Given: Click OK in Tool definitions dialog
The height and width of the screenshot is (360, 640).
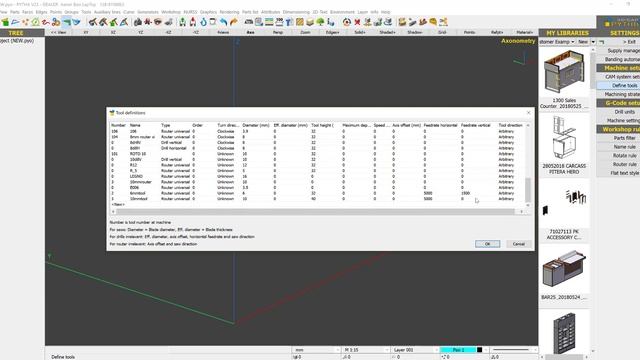Looking at the screenshot, I should (x=487, y=244).
